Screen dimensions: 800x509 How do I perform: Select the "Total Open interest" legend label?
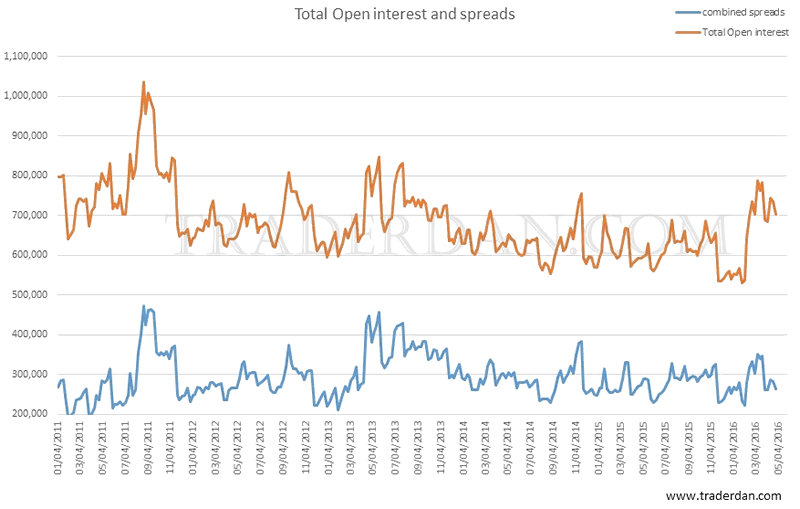[744, 31]
